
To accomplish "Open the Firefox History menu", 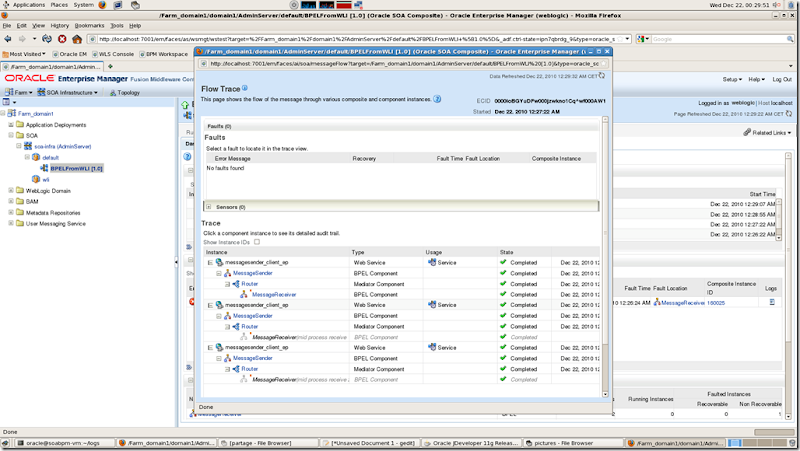I will [x=59, y=25].
